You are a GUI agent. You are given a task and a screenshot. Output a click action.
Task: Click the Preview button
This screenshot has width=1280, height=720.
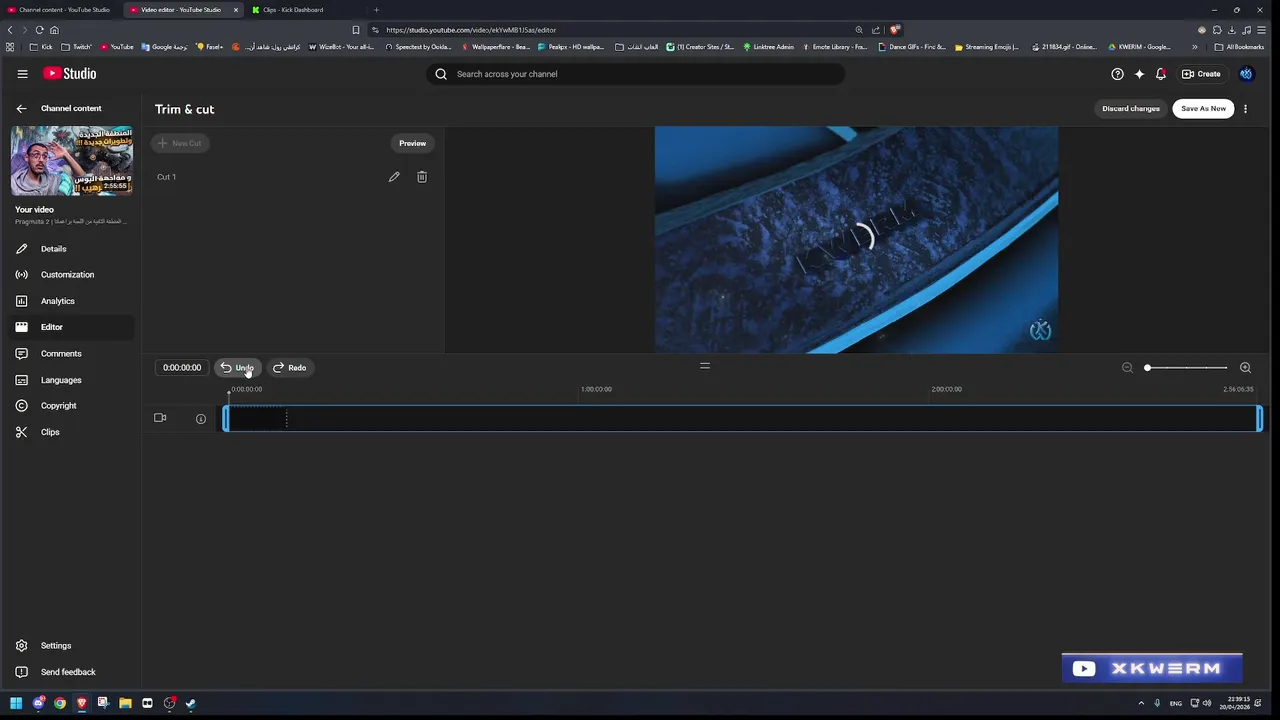[x=413, y=143]
